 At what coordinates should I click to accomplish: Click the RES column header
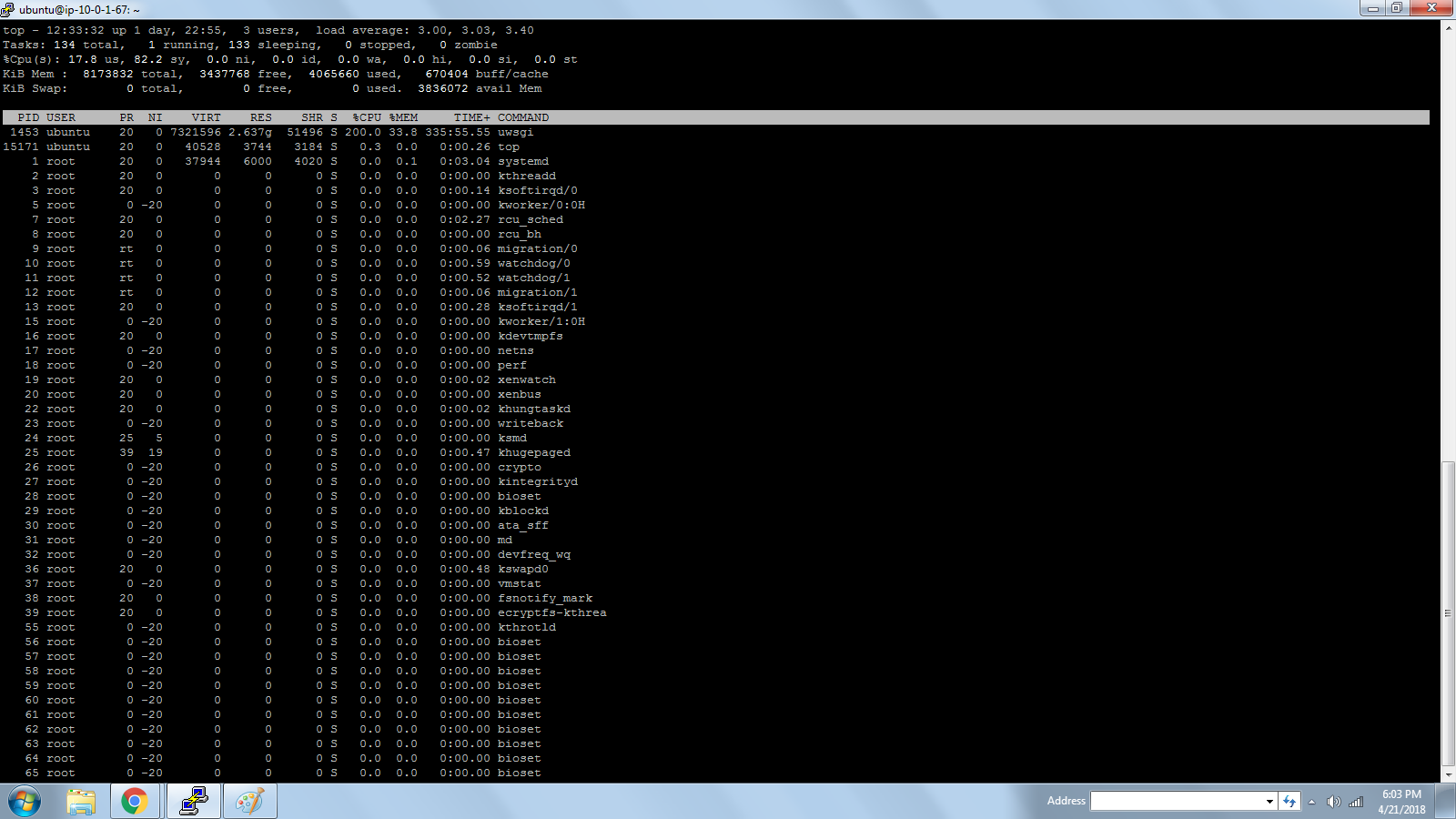(x=261, y=117)
